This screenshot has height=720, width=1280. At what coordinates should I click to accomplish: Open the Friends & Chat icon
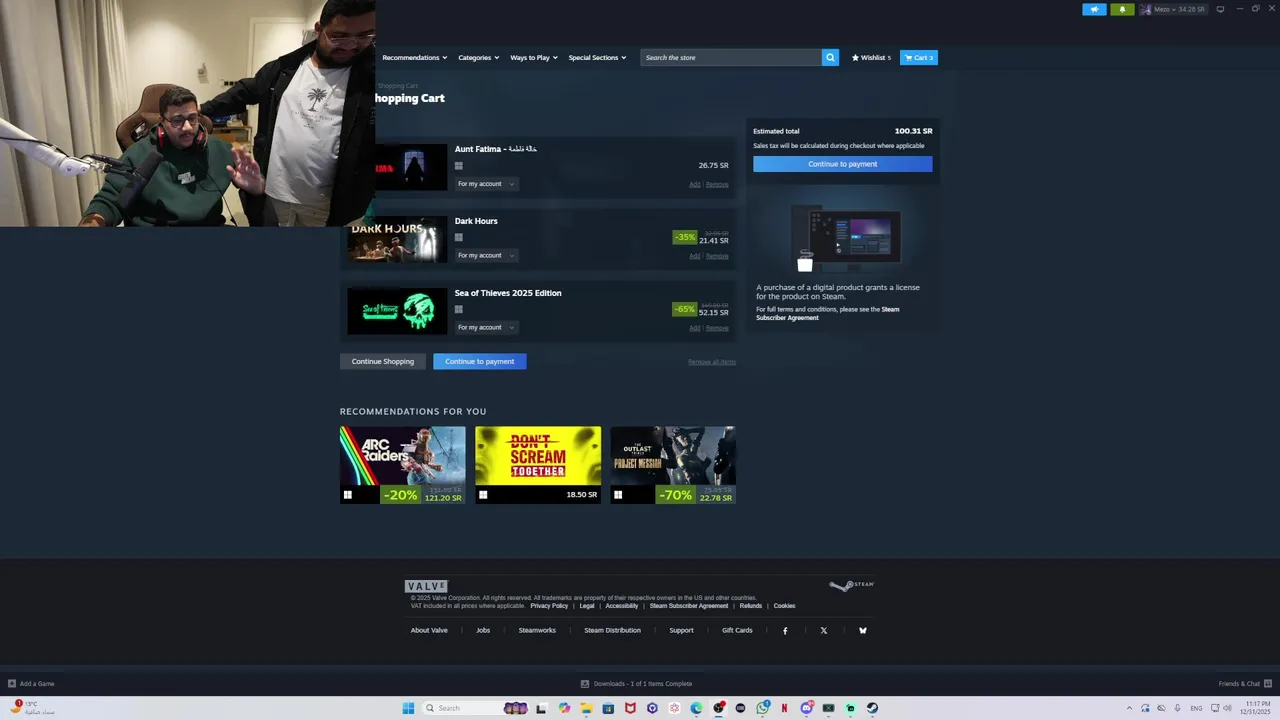1268,684
